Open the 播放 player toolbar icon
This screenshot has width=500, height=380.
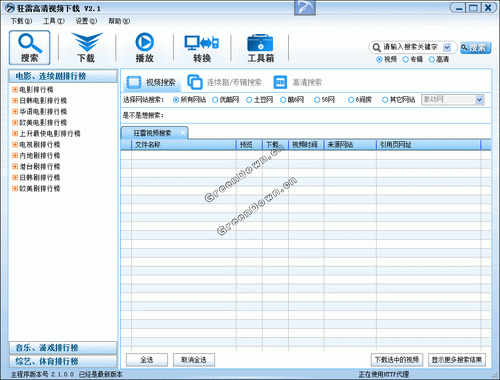click(x=144, y=47)
